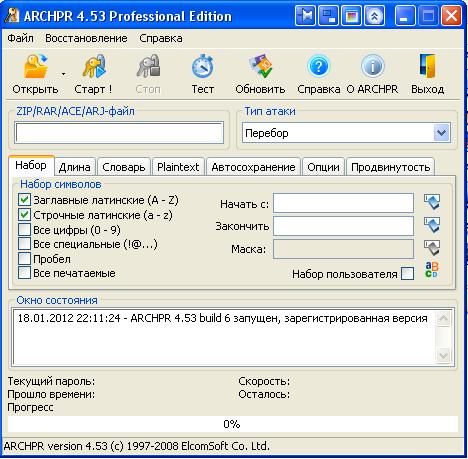468x459 pixels.
Task: Switch to the Автосохранение tab
Action: [253, 167]
